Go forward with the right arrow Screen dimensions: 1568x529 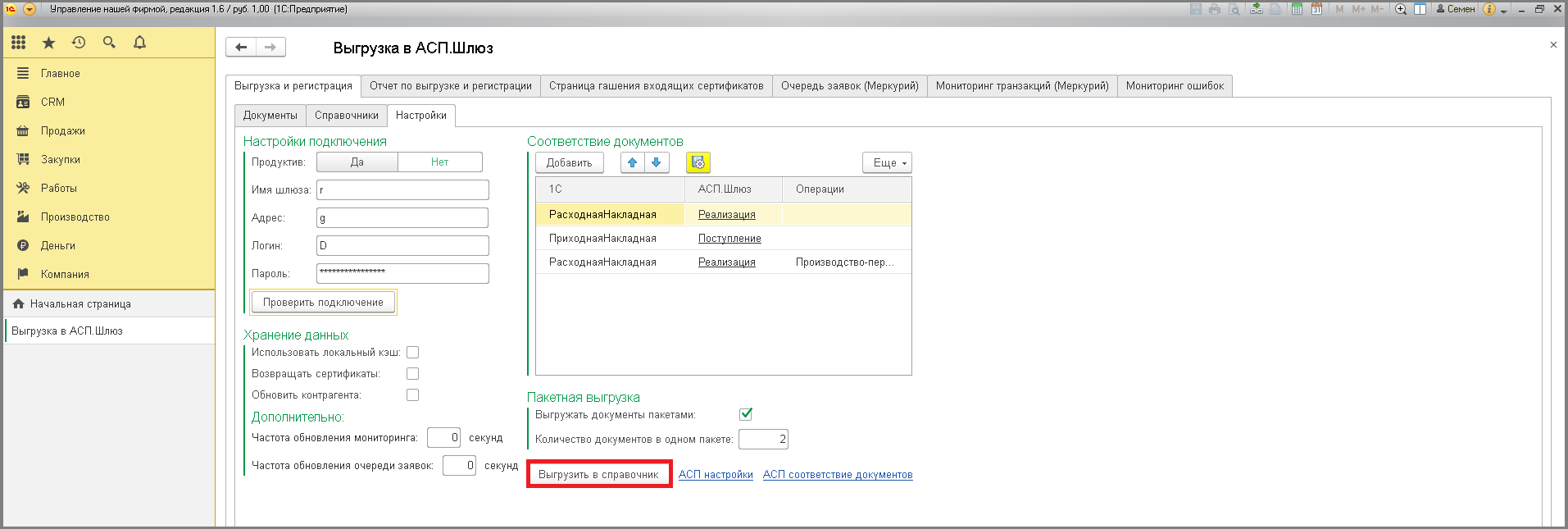[x=270, y=47]
